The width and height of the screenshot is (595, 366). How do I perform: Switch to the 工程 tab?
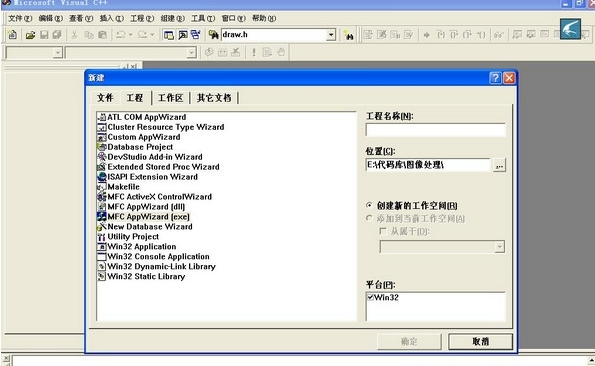pyautogui.click(x=135, y=97)
